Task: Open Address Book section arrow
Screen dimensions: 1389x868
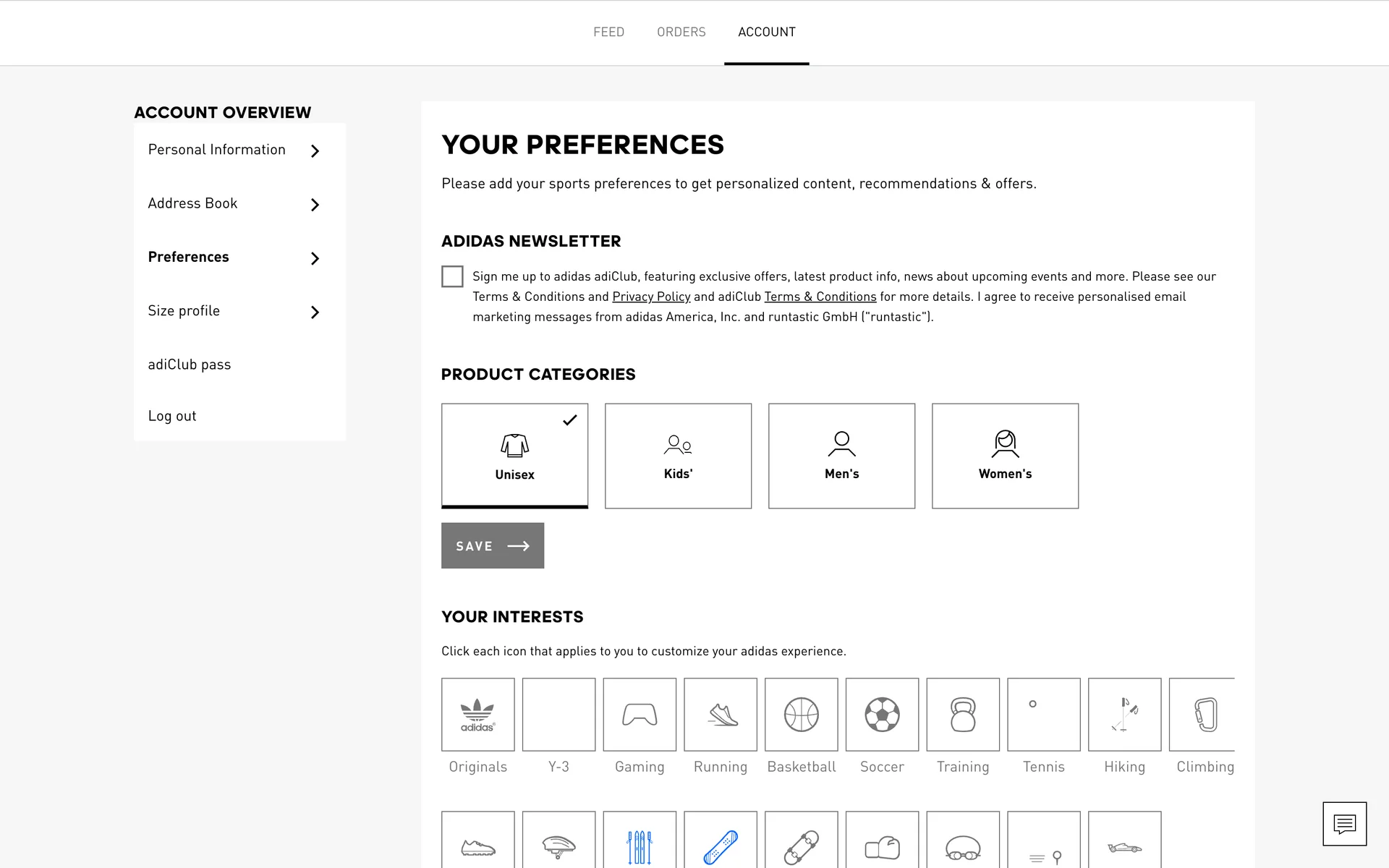Action: point(315,205)
